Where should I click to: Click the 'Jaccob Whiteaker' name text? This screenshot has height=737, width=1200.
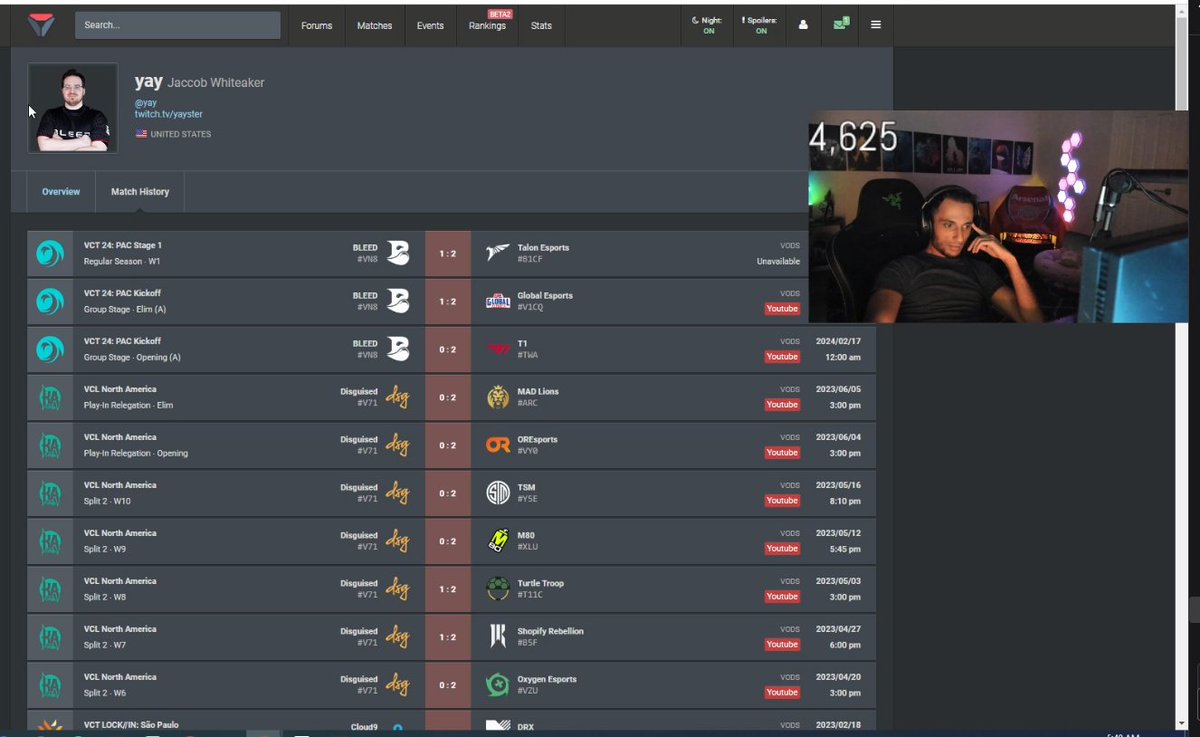pos(216,83)
